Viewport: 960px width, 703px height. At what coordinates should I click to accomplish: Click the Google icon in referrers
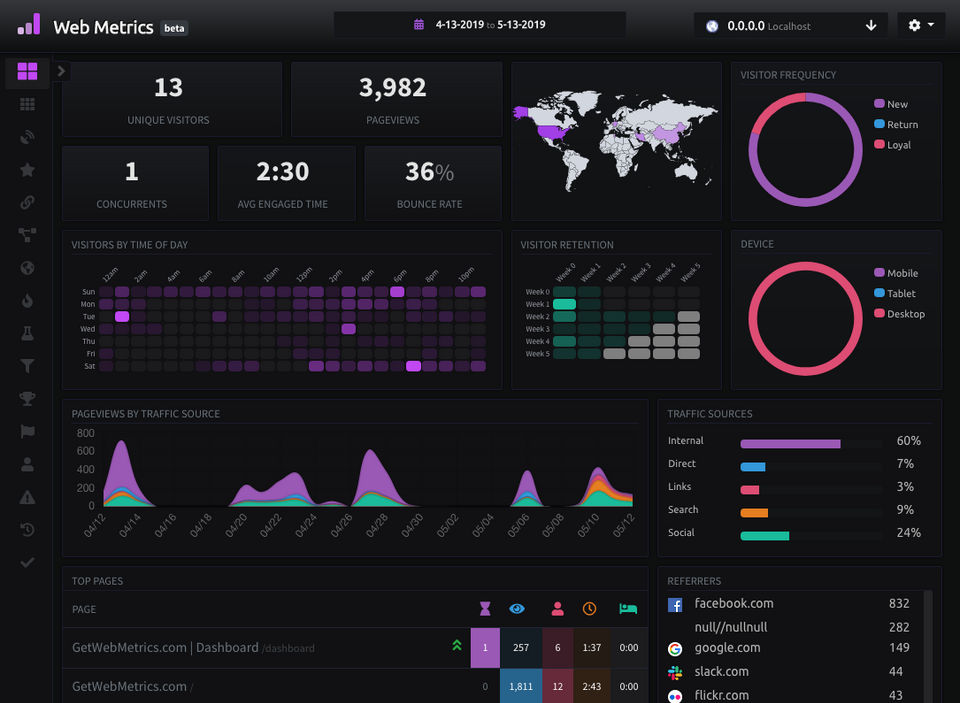[675, 649]
